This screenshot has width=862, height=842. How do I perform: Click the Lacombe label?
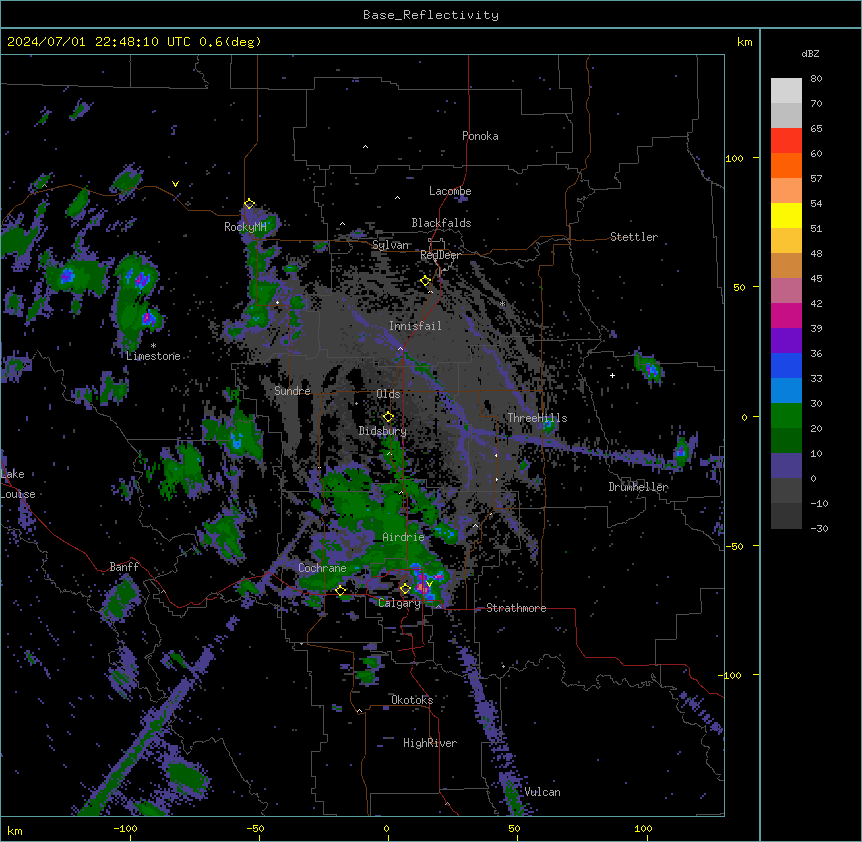450,191
